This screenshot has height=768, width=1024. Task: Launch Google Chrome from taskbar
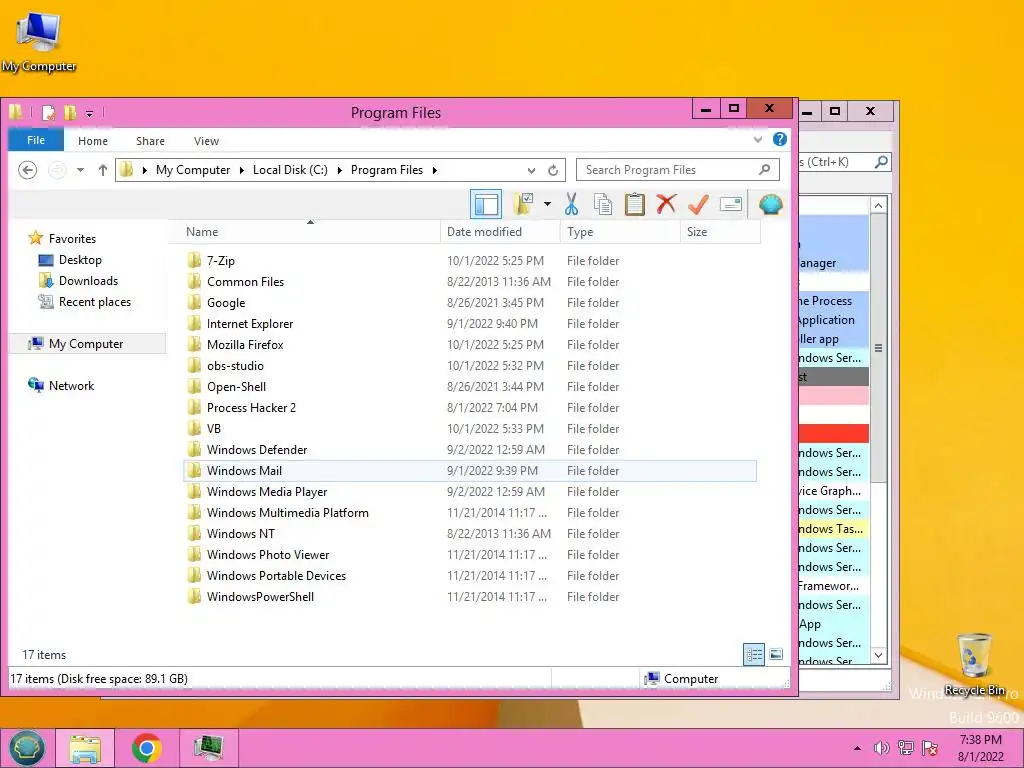point(146,748)
